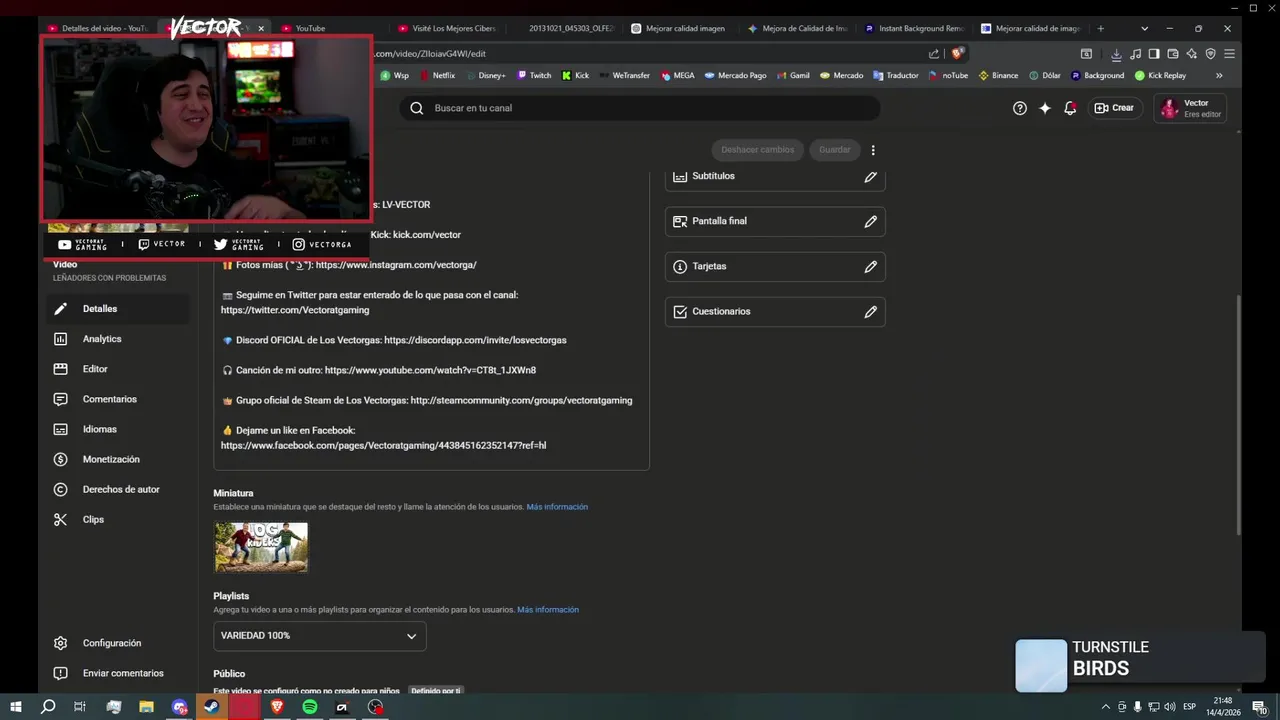
Task: Open the Kick Replay bookmark
Action: 1160,75
